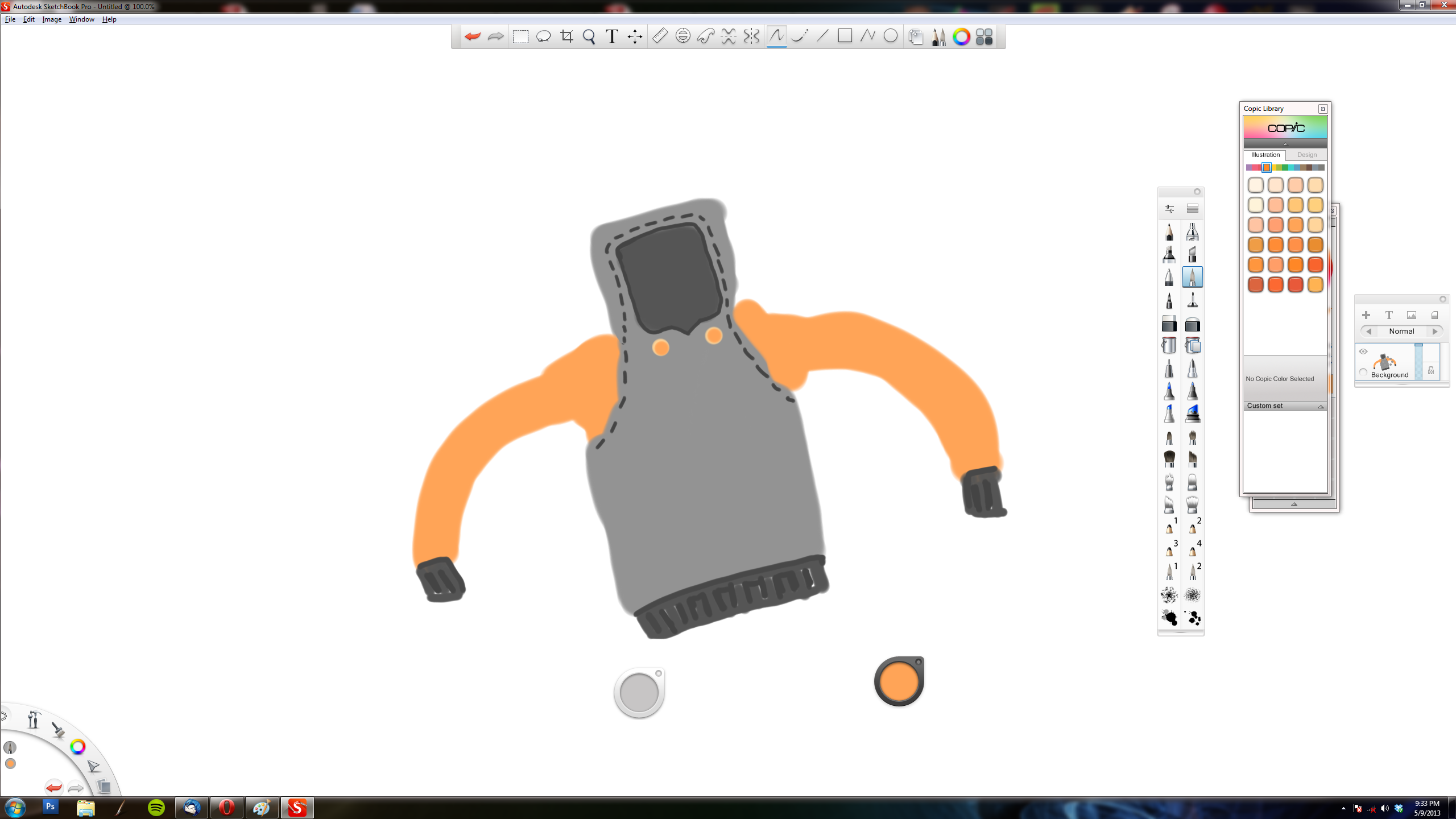Toggle the Background layer lock transparency icon
The height and width of the screenshot is (819, 1456).
click(x=1431, y=370)
